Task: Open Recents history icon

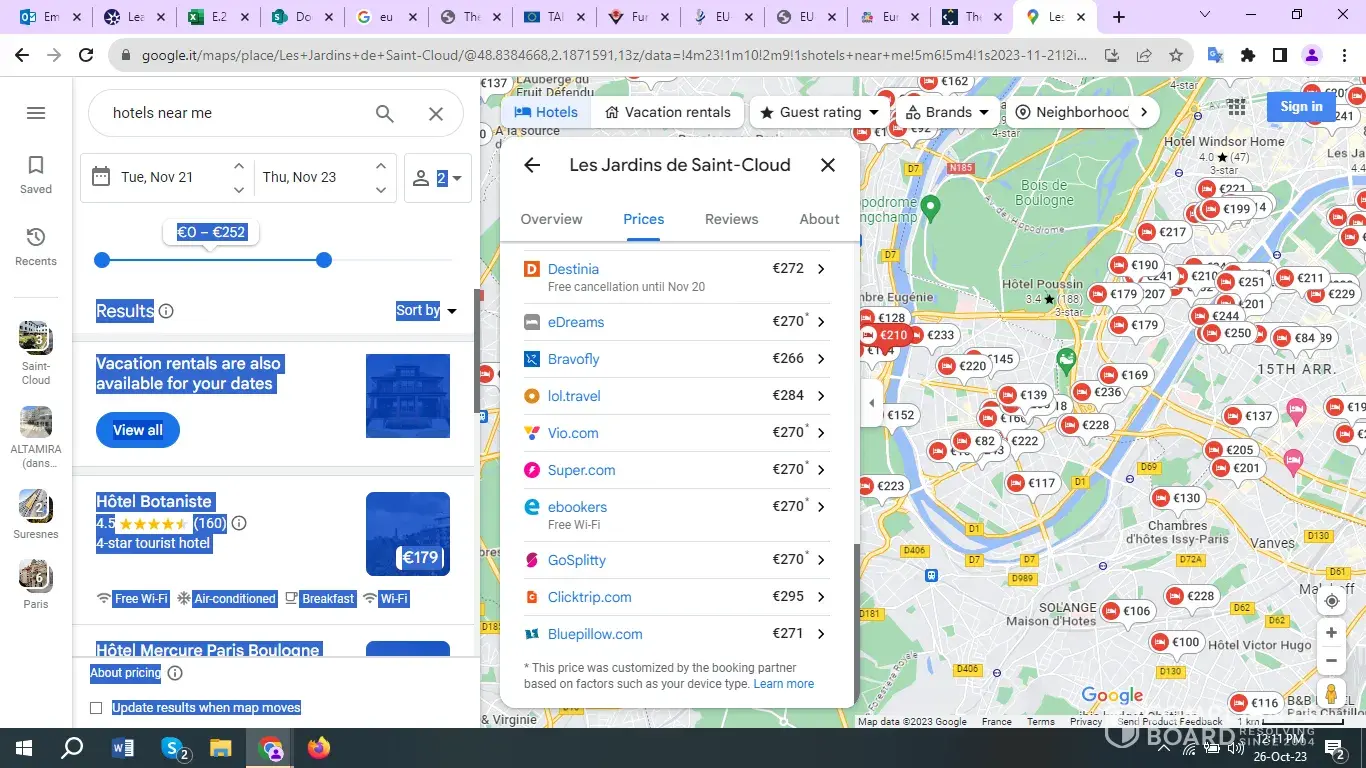Action: (36, 238)
